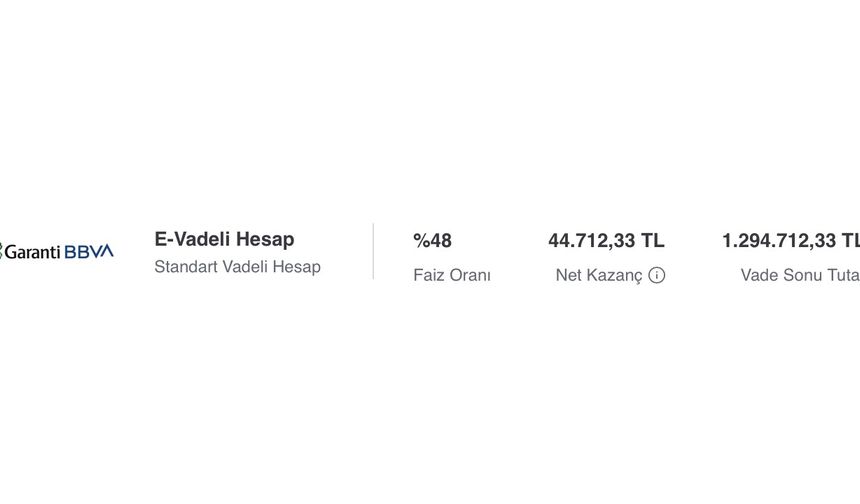Click the black Garanti word in logo
The width and height of the screenshot is (860, 504).
(x=32, y=252)
